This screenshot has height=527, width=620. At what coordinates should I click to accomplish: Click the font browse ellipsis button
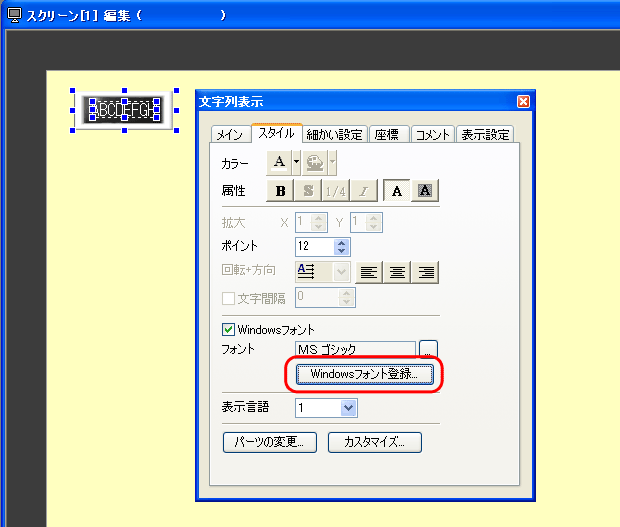pyautogui.click(x=428, y=349)
